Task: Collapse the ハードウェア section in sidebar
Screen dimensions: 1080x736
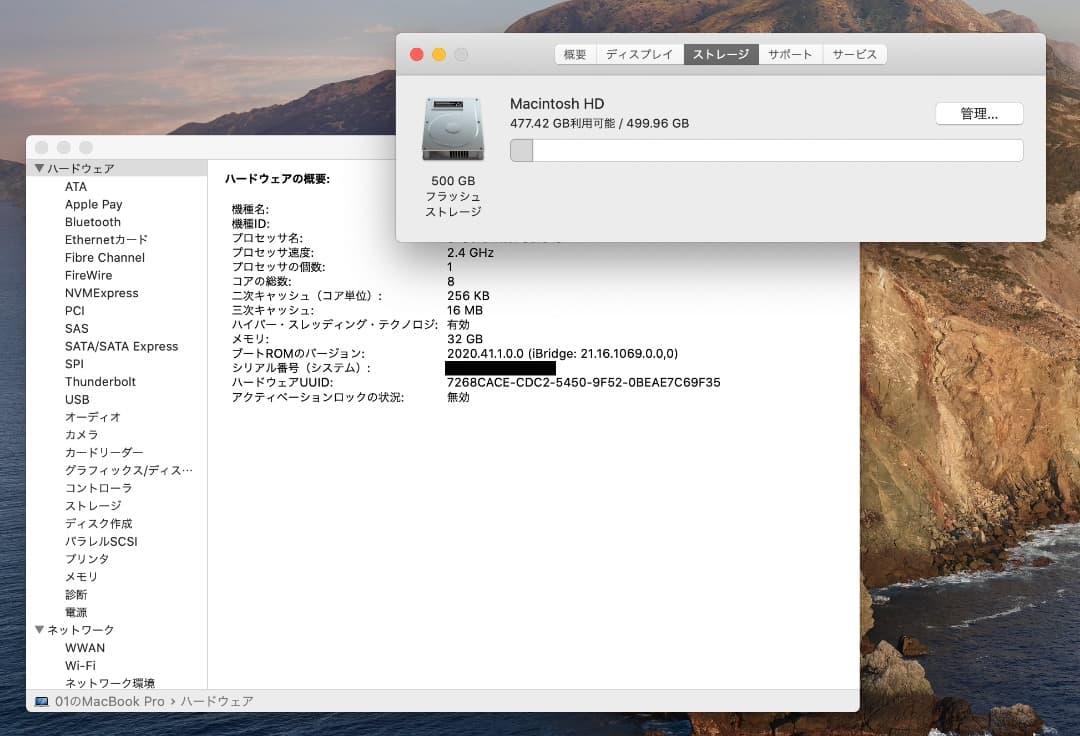Action: [x=41, y=169]
